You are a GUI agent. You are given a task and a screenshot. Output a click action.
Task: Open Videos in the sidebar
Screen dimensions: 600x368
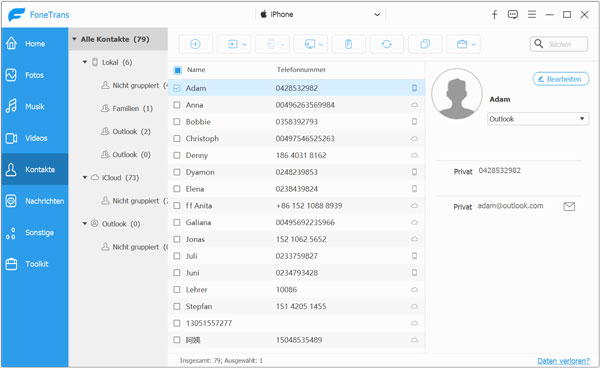(35, 138)
